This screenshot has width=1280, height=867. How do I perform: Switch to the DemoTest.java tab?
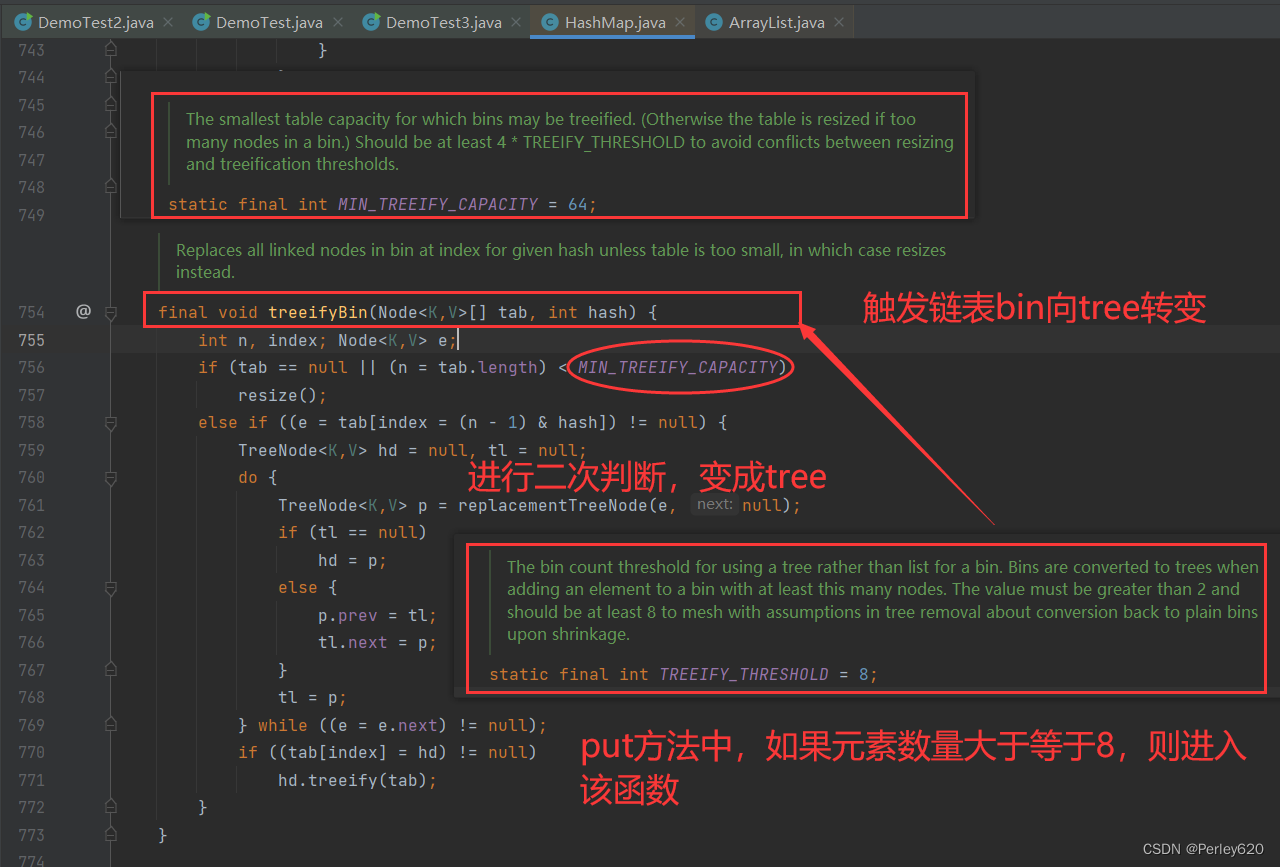(269, 22)
